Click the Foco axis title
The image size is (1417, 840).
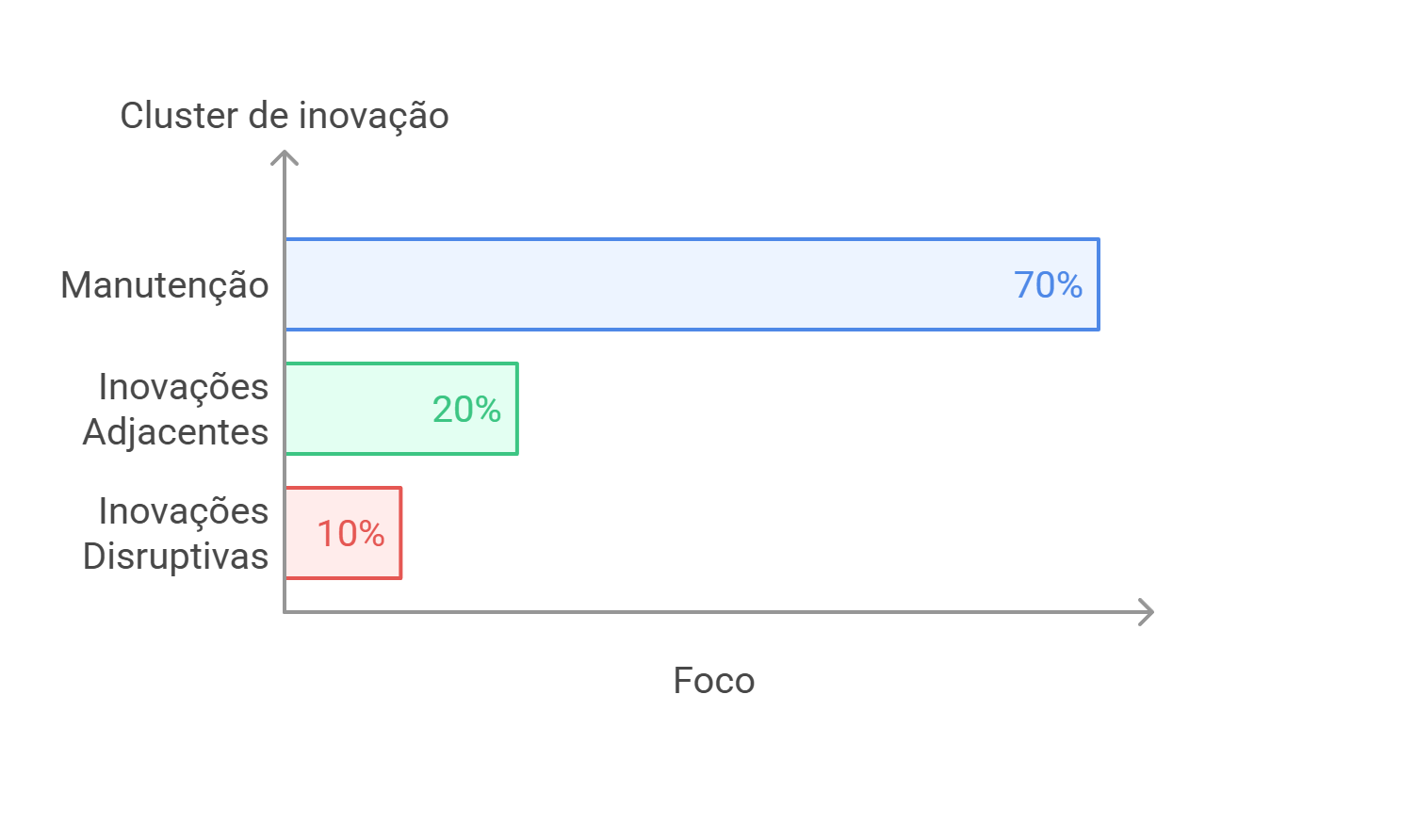pyautogui.click(x=714, y=680)
